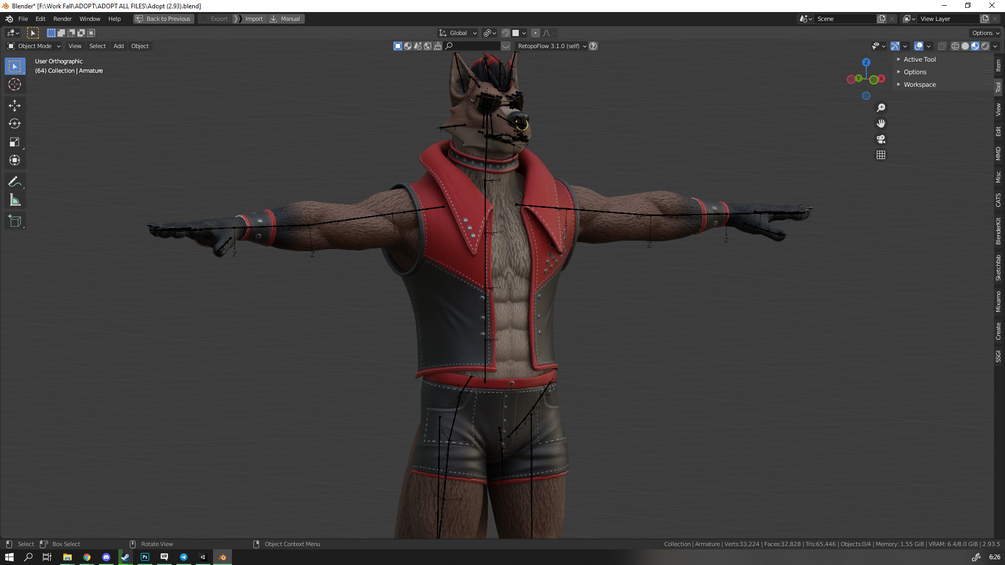Activate the Move tool
Screen dimensions: 1005x565
(x=15, y=105)
